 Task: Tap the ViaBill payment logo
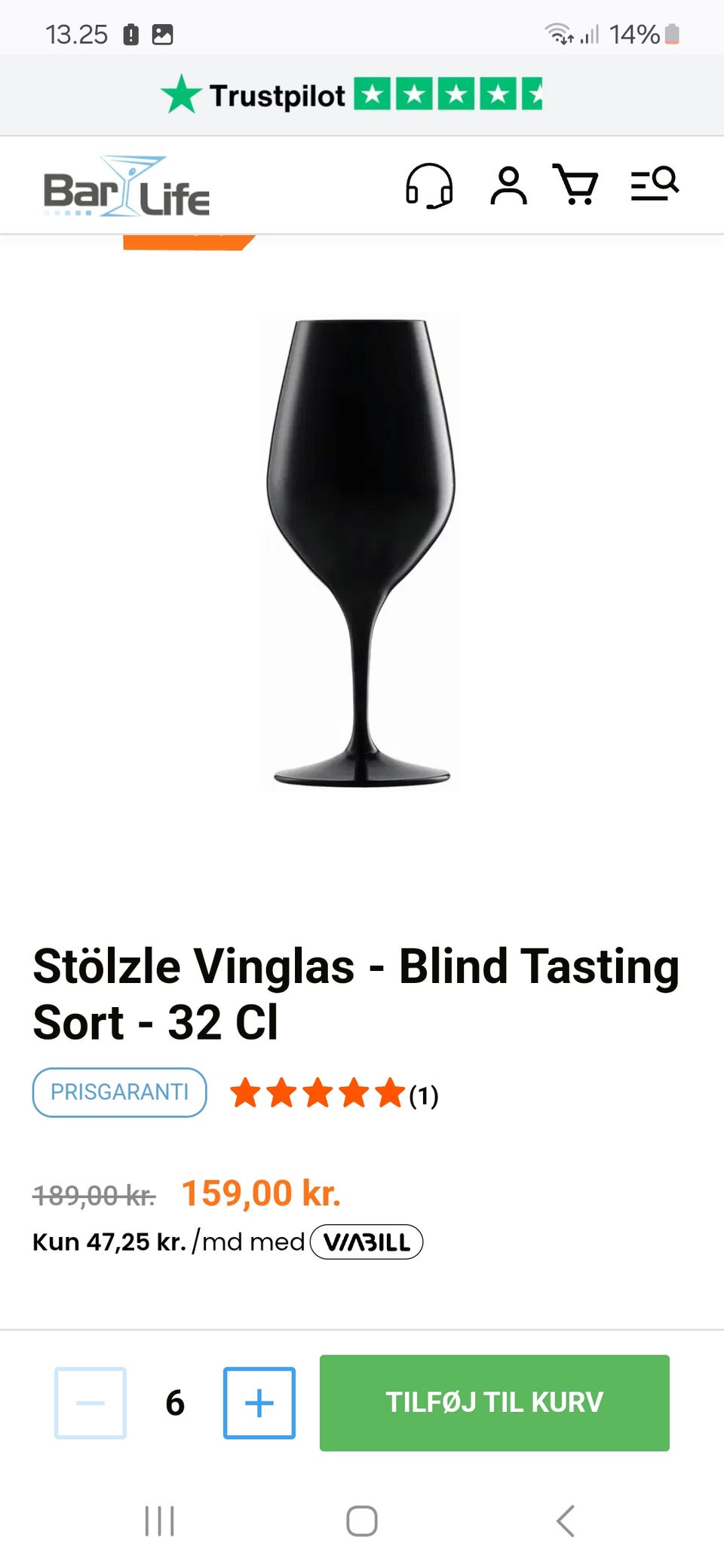coord(367,1242)
